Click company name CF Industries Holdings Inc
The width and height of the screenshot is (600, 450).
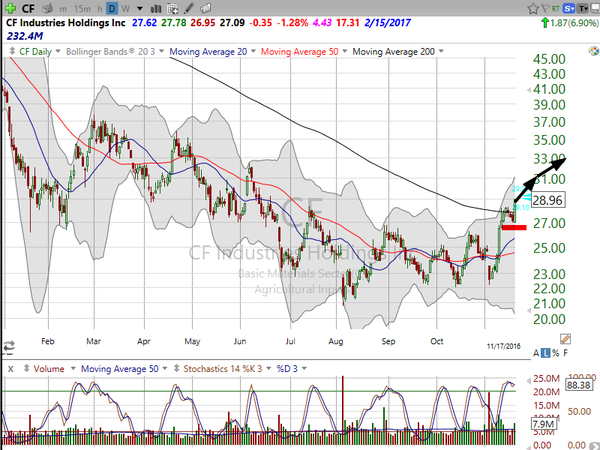pos(65,23)
